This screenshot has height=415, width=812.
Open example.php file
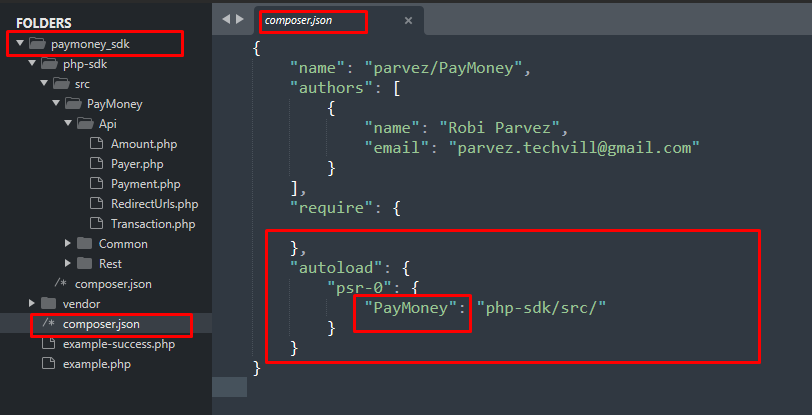(94, 364)
